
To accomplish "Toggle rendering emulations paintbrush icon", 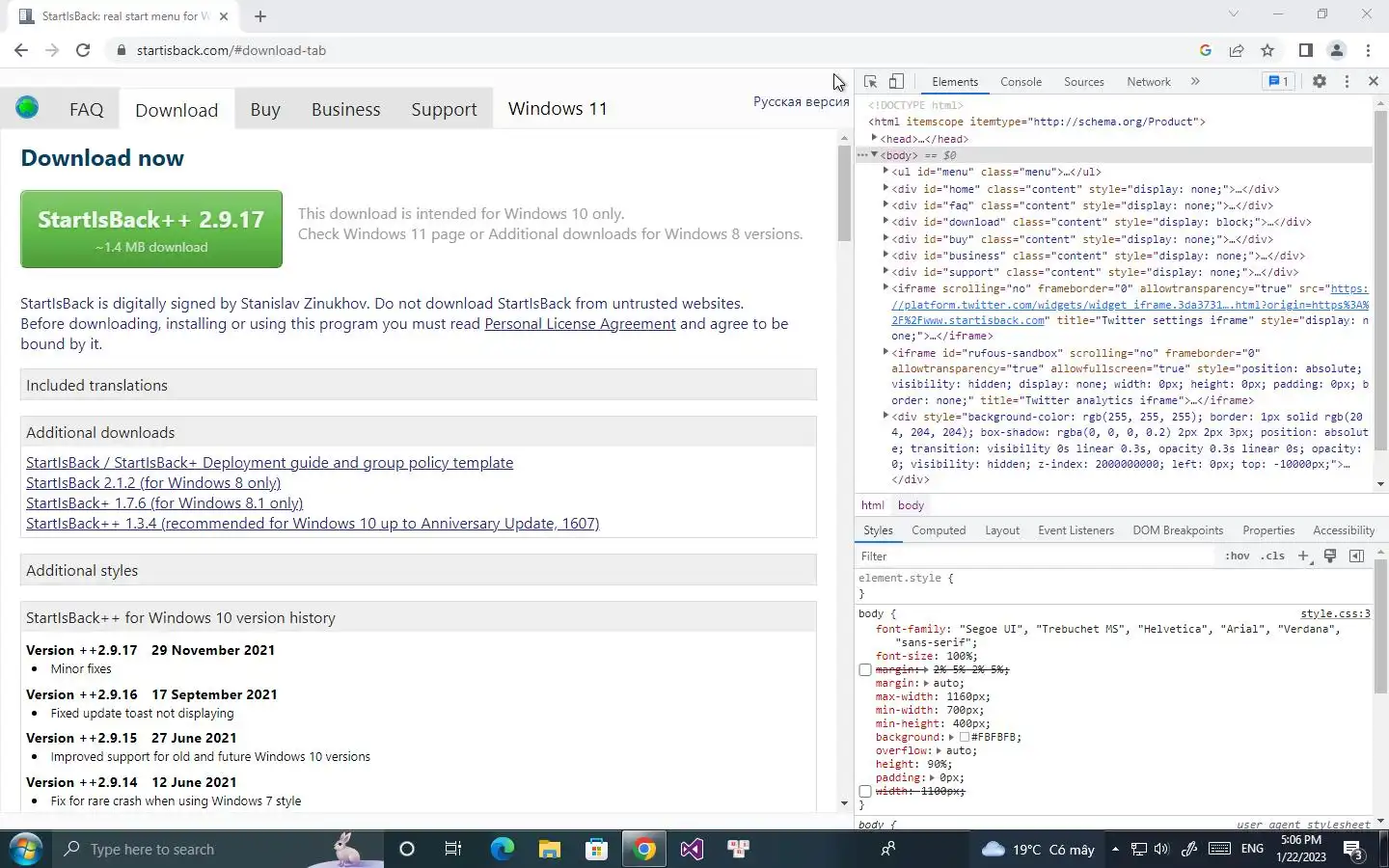I will (1330, 556).
